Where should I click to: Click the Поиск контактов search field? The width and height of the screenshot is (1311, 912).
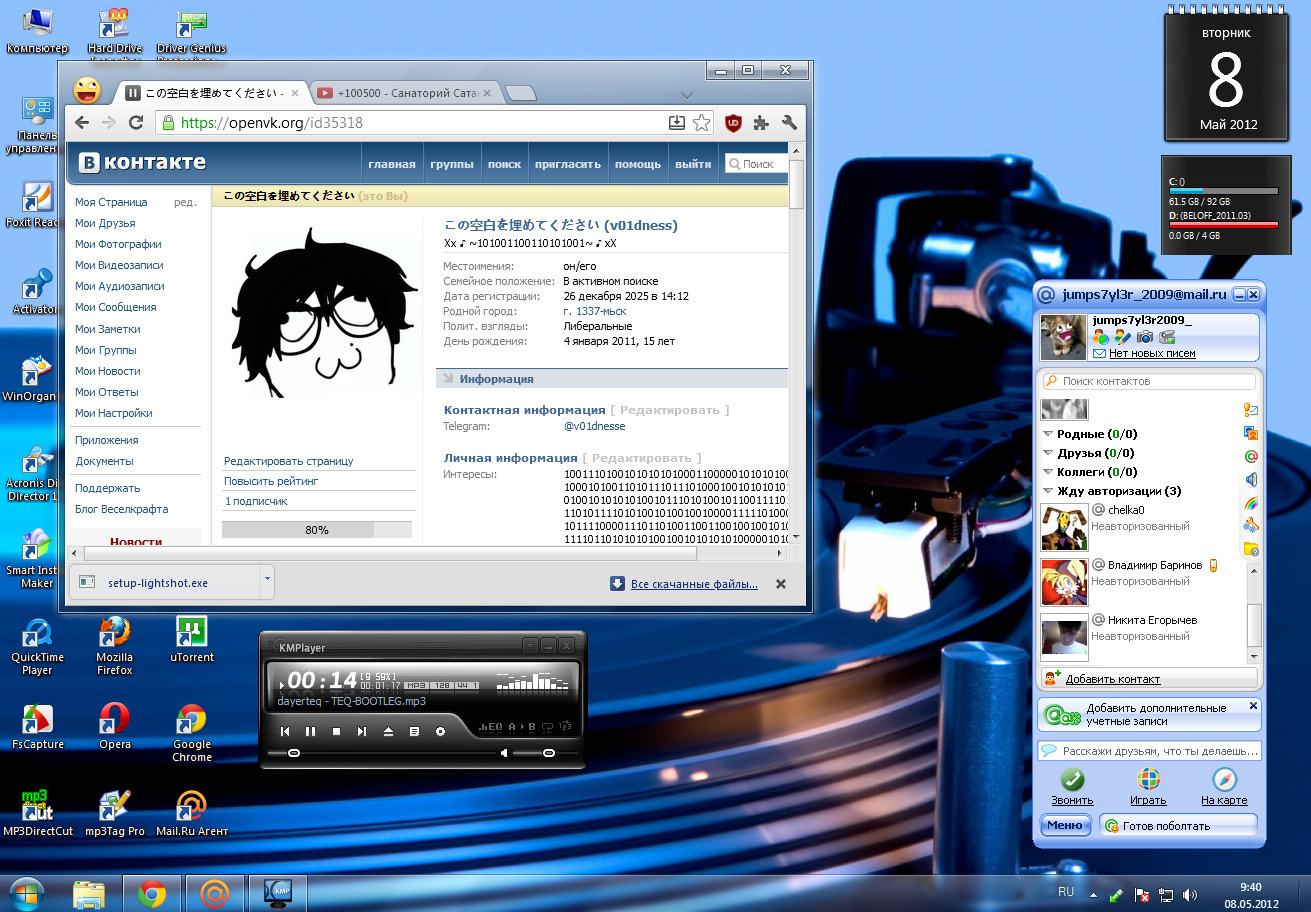click(1149, 381)
